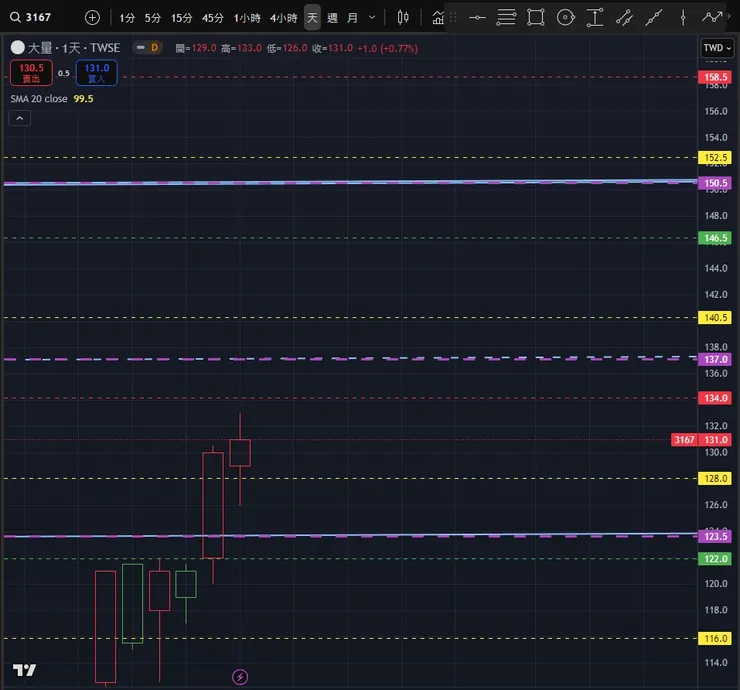Select the path polyline tool
This screenshot has width=740, height=690.
[712, 18]
